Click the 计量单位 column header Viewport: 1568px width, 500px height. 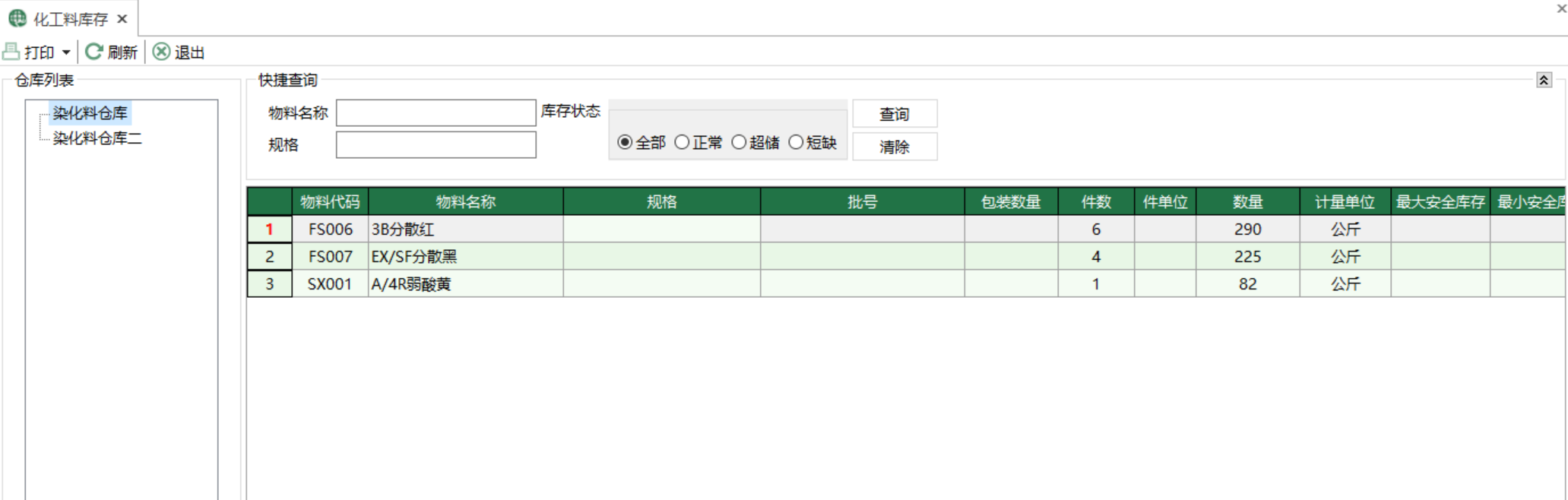1345,201
